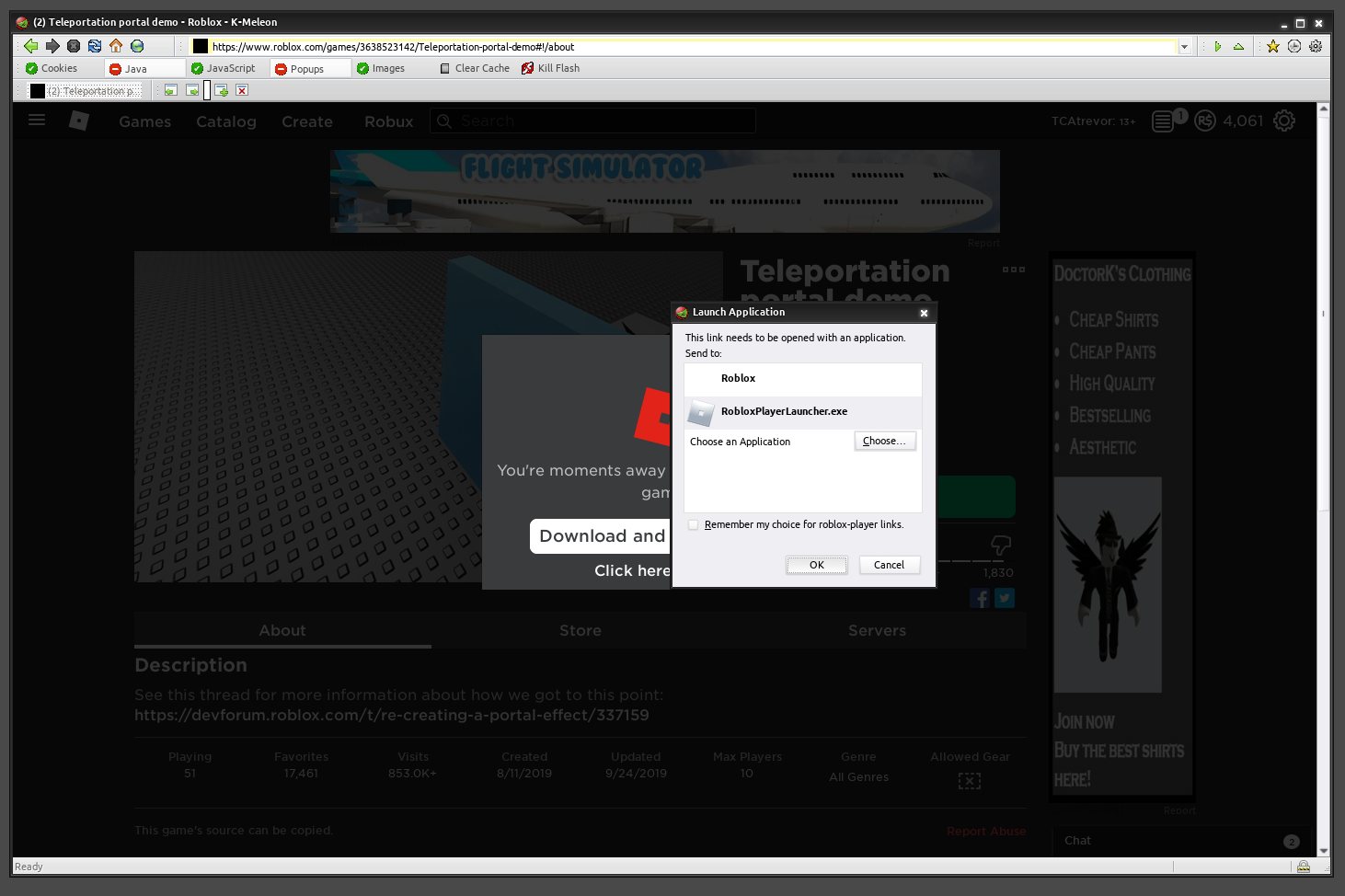Open the devforum.roblox.com link
1345x896 pixels.
click(392, 715)
